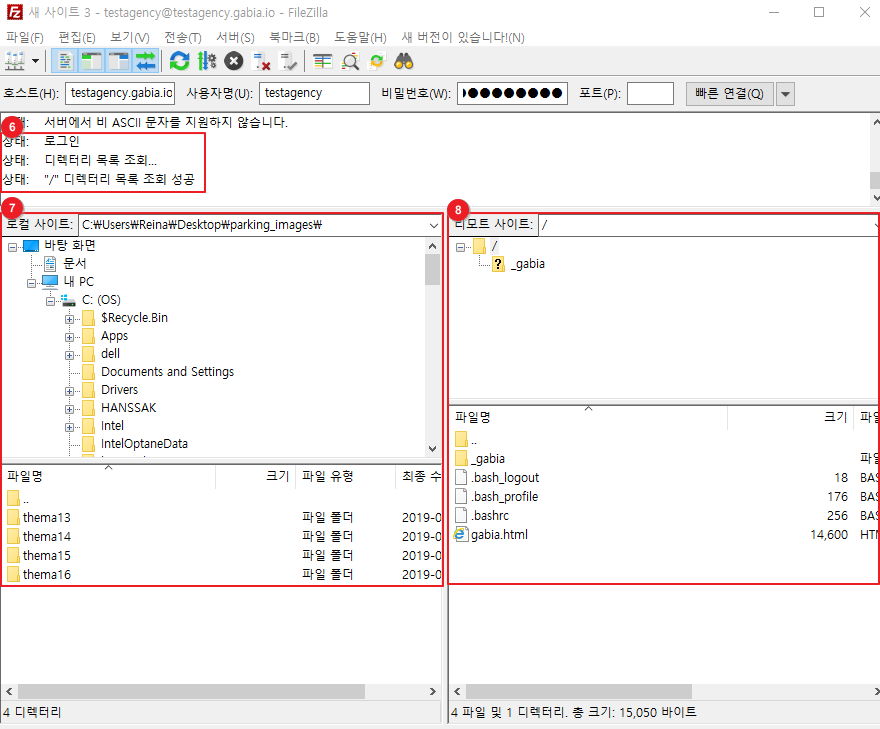Search files with binoculars icon

404,61
